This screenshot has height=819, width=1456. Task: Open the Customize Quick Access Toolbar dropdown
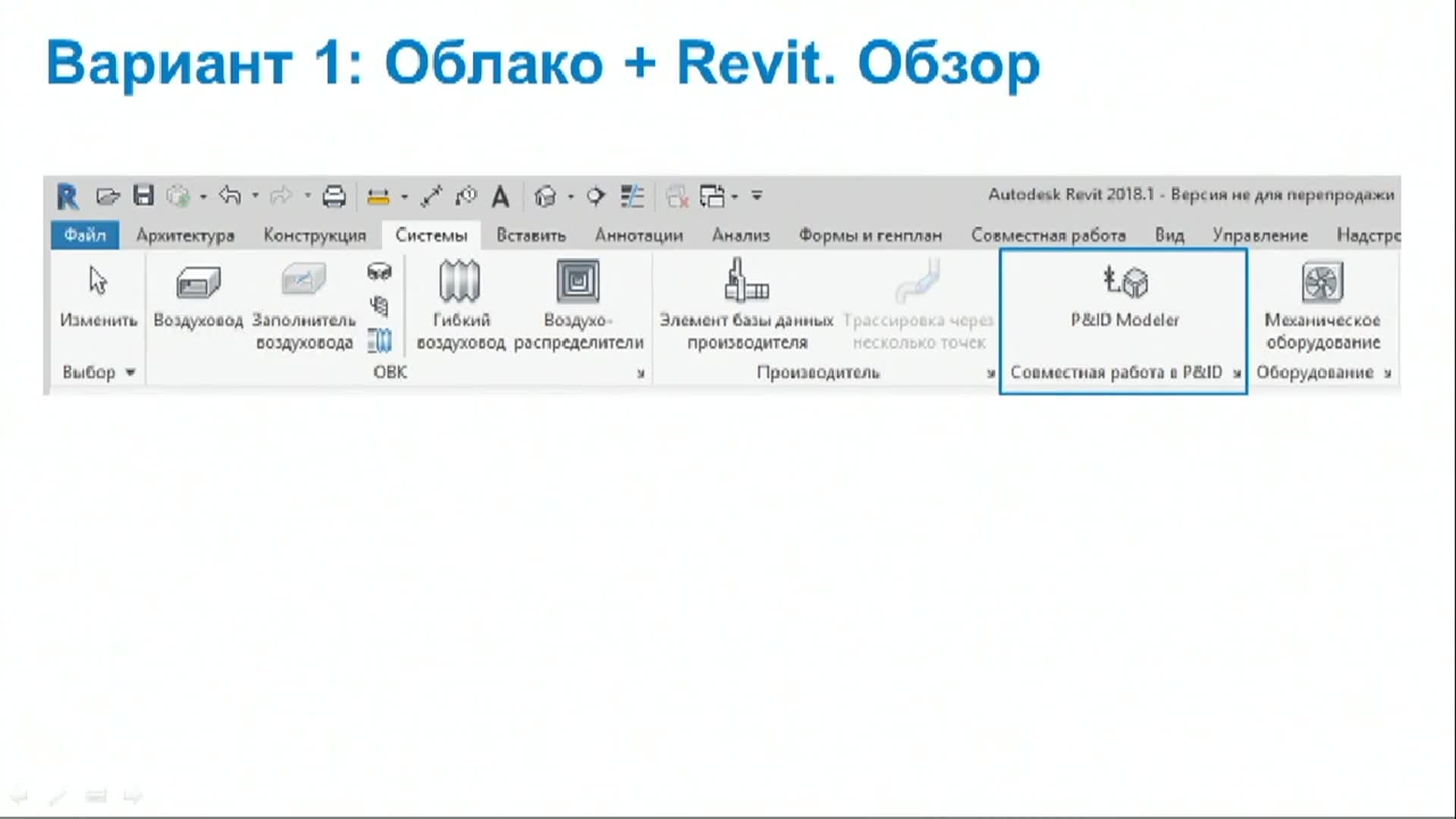click(x=757, y=196)
